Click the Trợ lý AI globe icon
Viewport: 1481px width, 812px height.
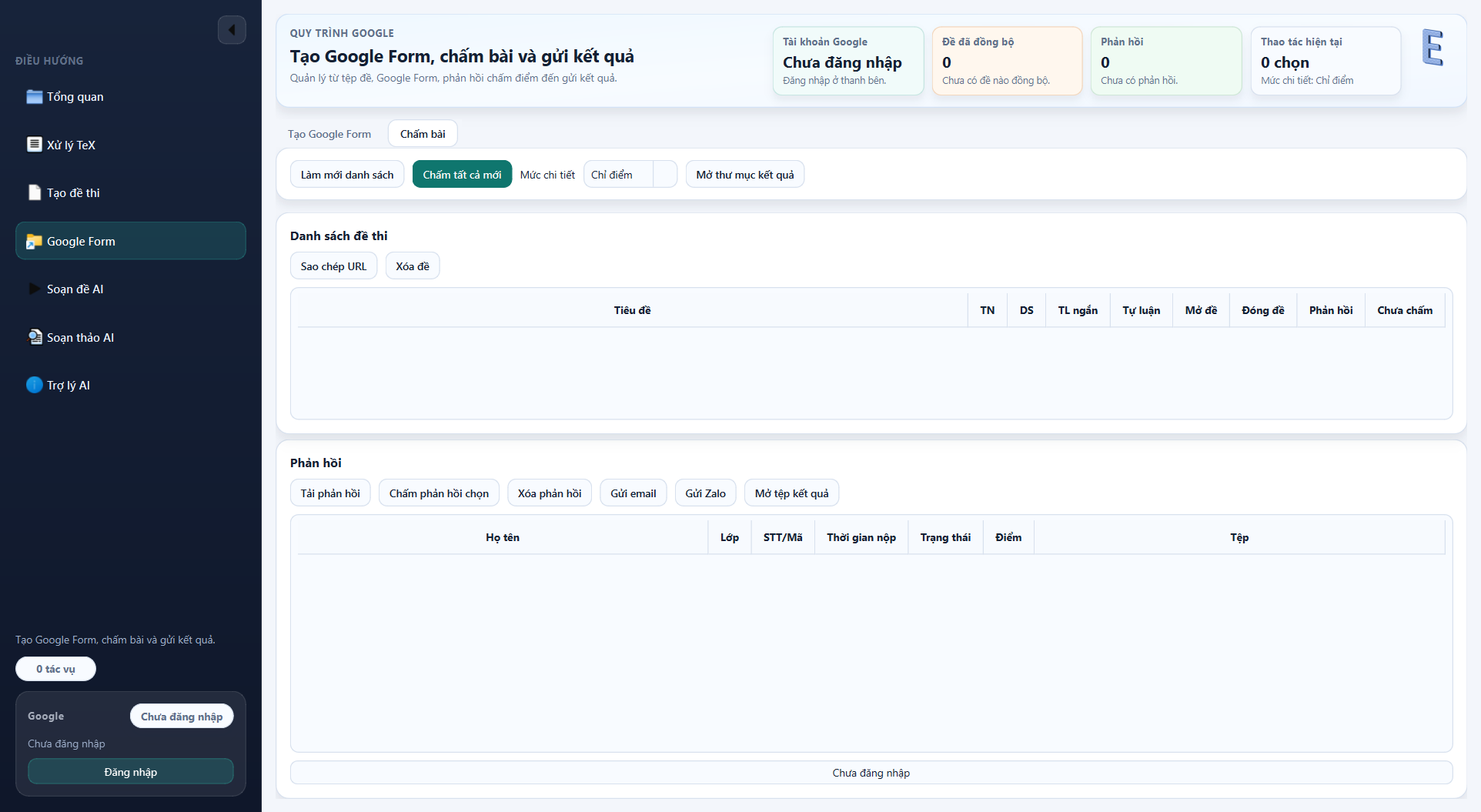point(34,386)
